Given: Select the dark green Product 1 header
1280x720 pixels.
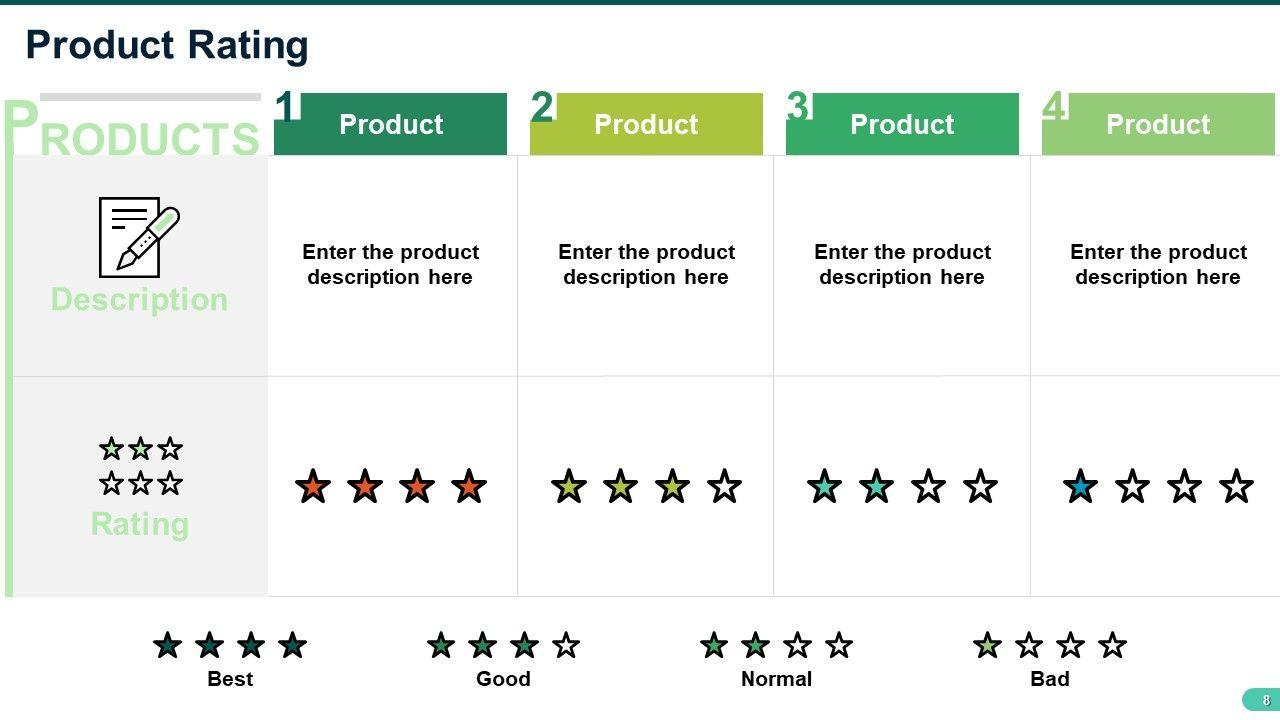Looking at the screenshot, I should [x=391, y=124].
